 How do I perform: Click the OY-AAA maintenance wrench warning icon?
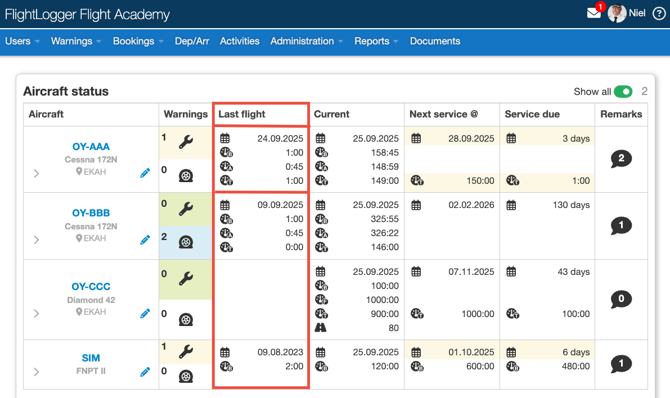[x=186, y=142]
